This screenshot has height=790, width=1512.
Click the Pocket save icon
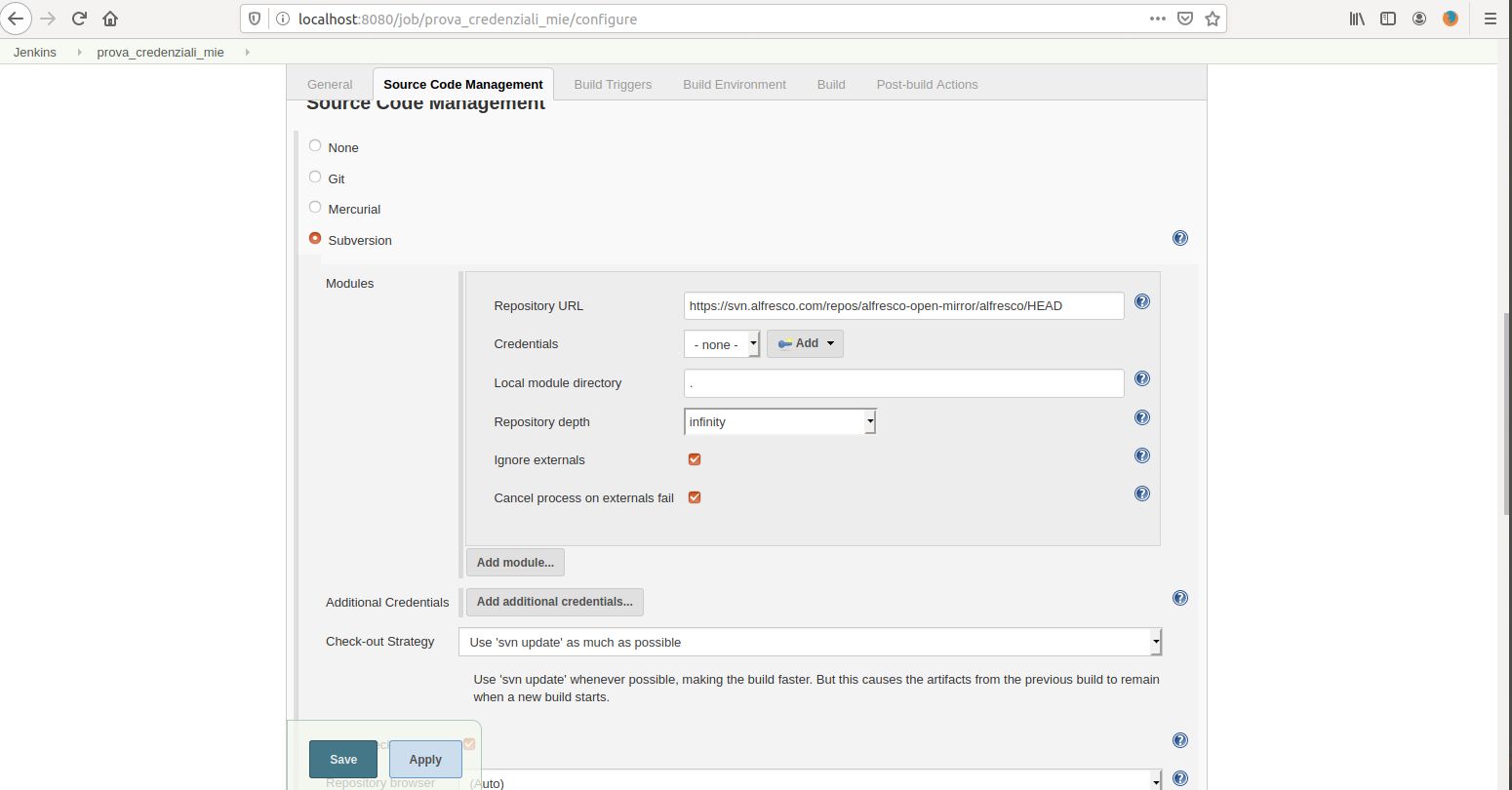coord(1185,19)
